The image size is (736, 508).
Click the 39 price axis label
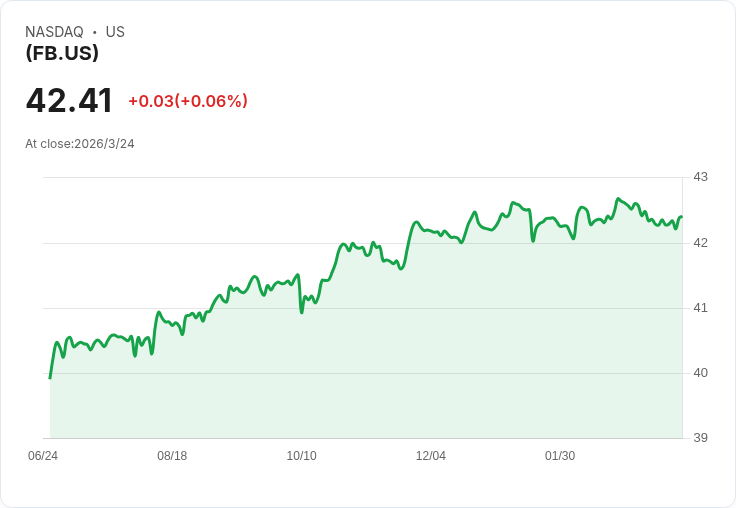[700, 438]
